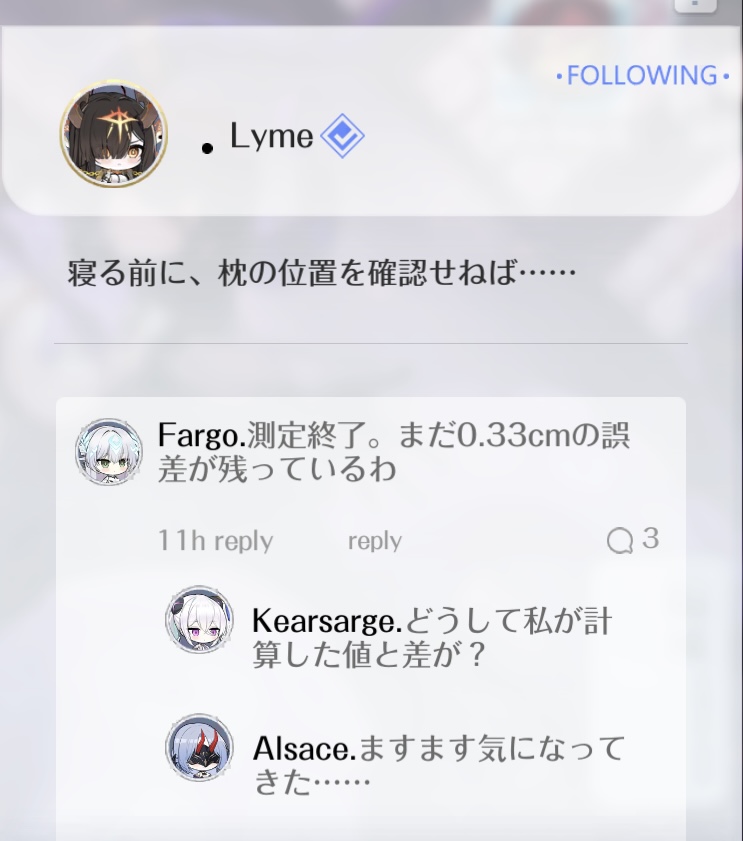Click the blue verified badge beside Lyme
Viewport: 743px width, 841px height.
point(342,136)
